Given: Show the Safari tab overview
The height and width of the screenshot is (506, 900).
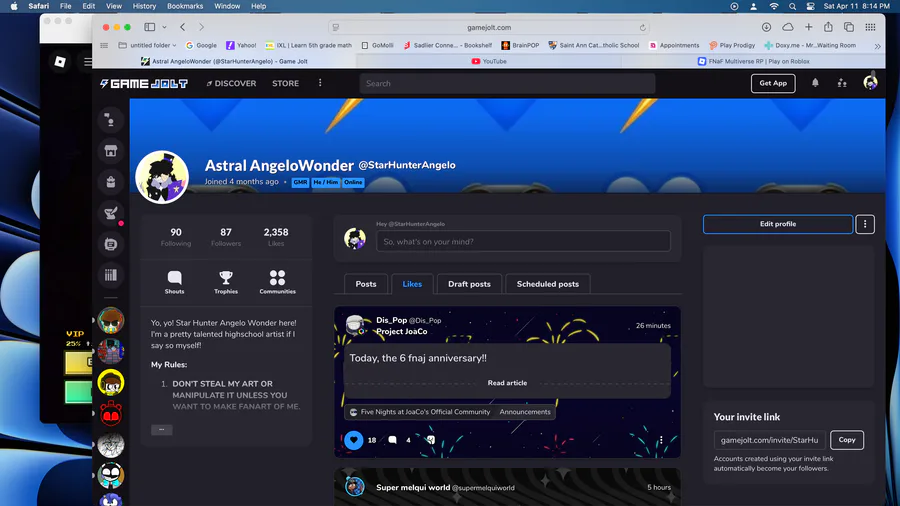Looking at the screenshot, I should coord(848,27).
